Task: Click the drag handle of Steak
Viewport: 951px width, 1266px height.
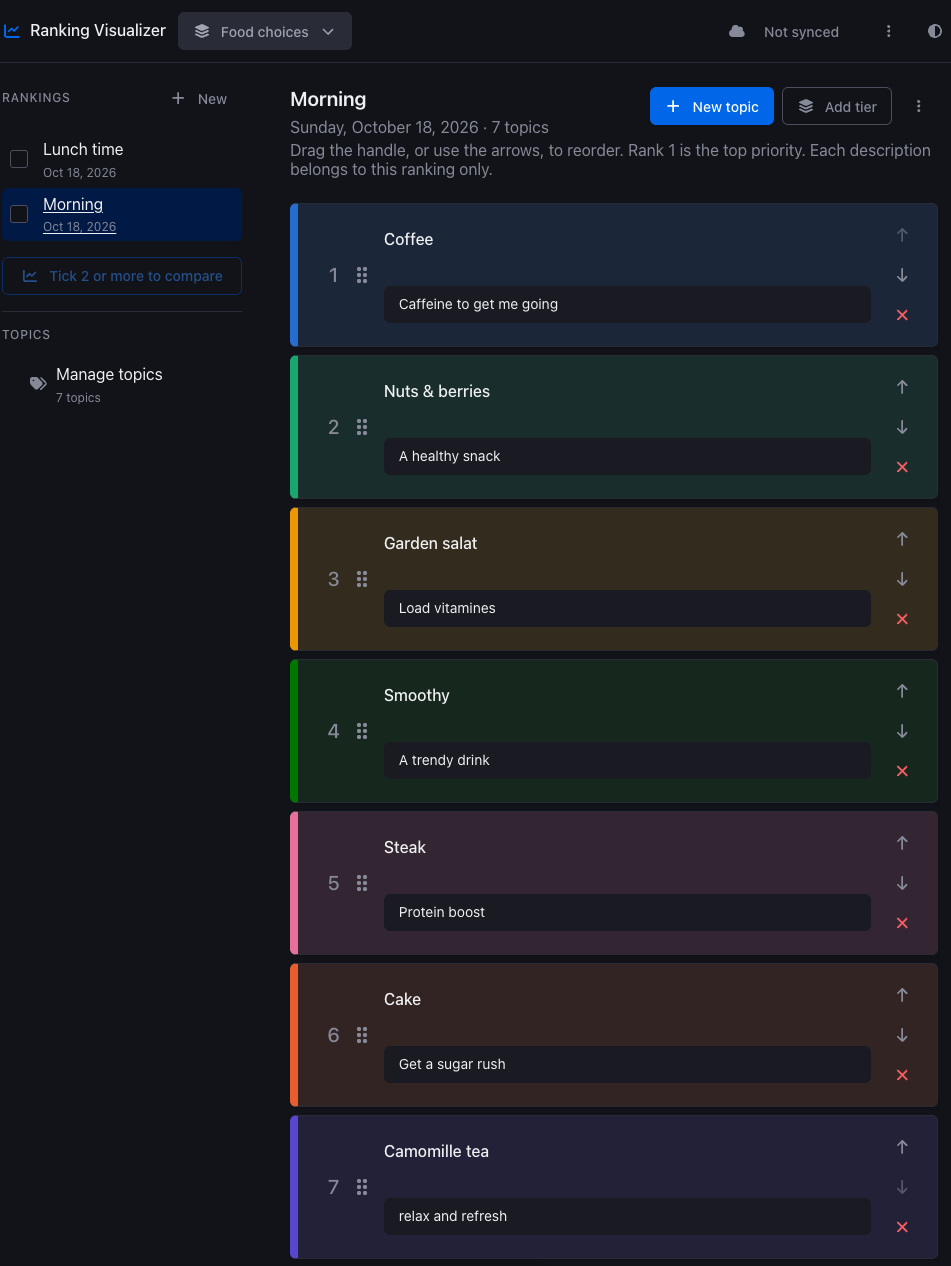Action: 362,883
